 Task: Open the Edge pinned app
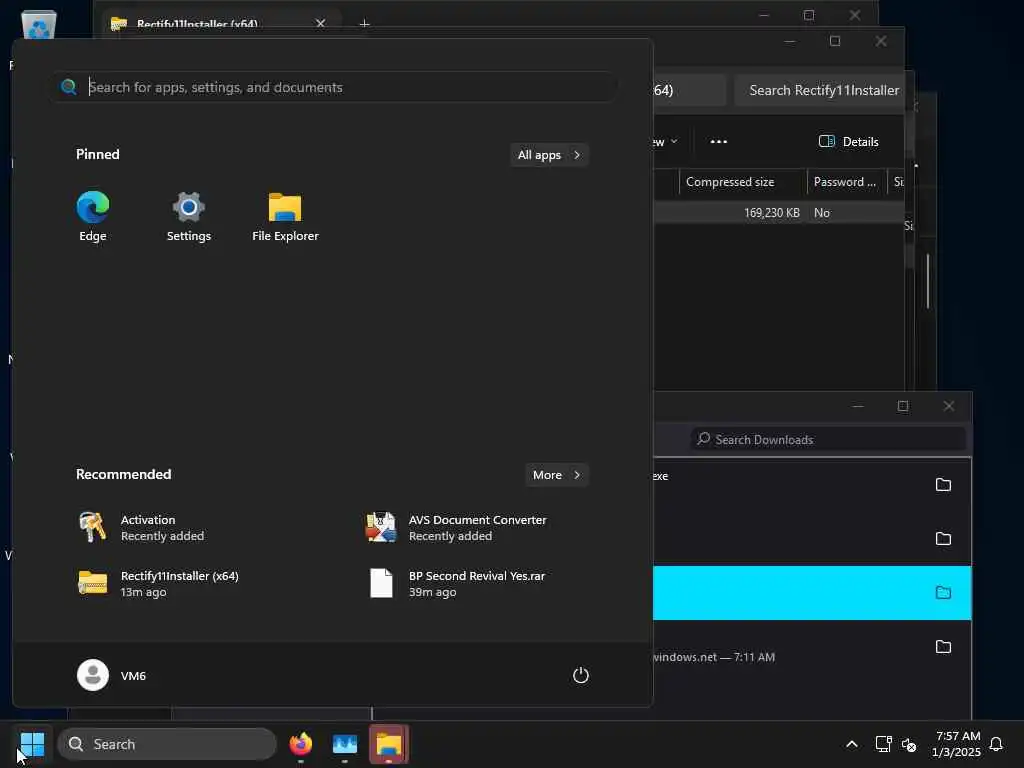tap(93, 217)
